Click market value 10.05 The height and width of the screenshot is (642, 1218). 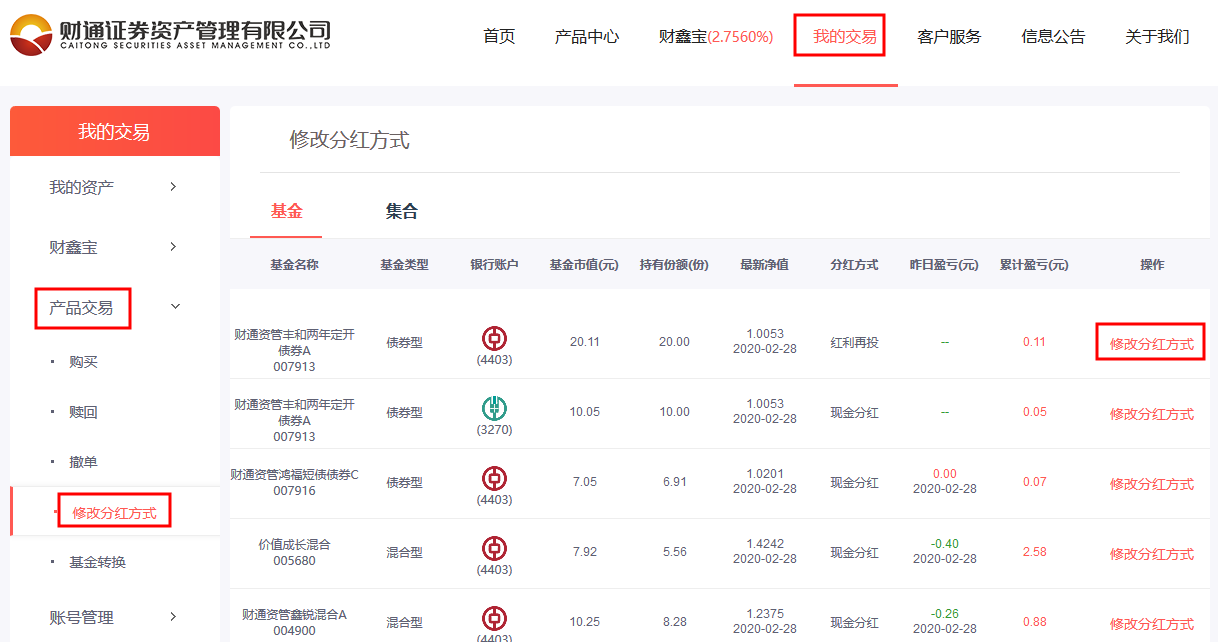(x=584, y=412)
